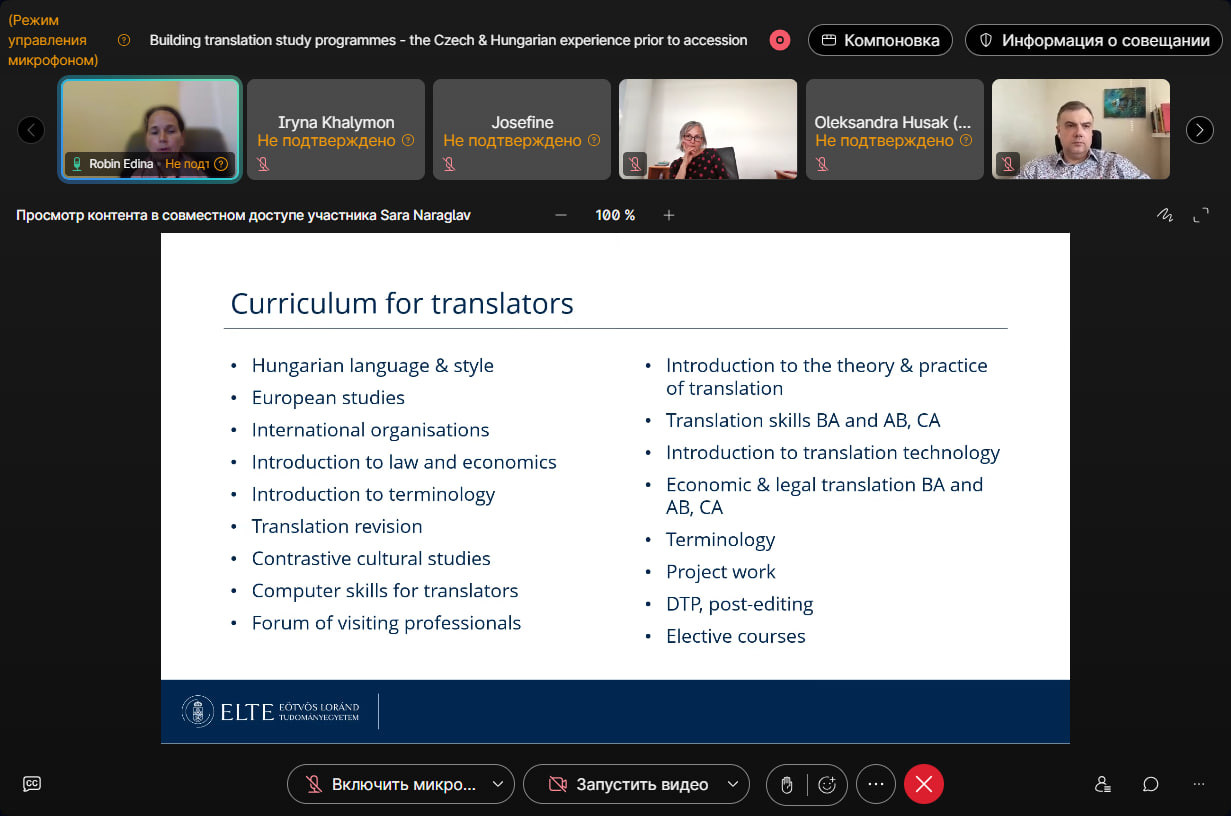Screen dimensions: 1231x816
Task: Enter full-screen view of shared content
Action: click(x=1201, y=215)
